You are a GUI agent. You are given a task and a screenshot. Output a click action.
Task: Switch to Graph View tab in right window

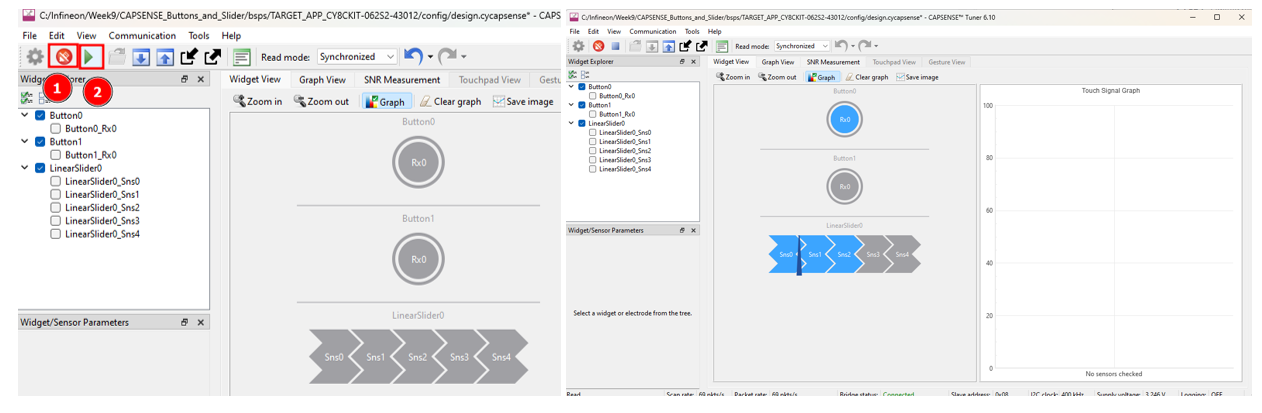coord(777,62)
